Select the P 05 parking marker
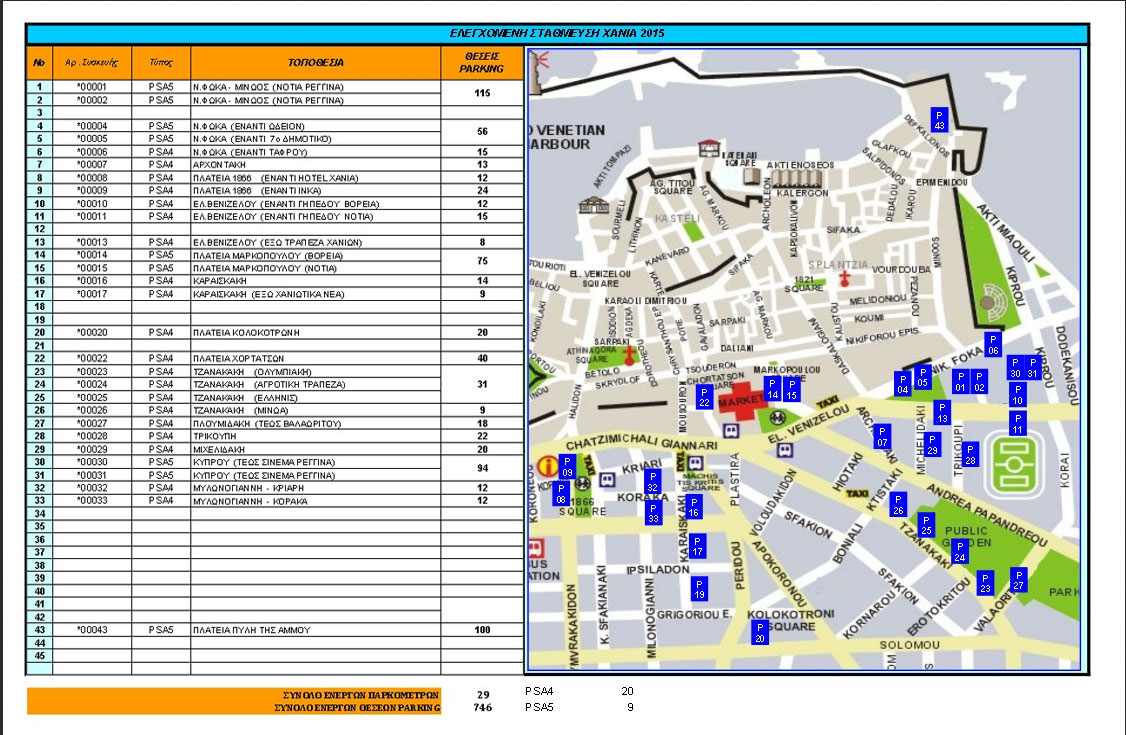1126x735 pixels. (923, 377)
